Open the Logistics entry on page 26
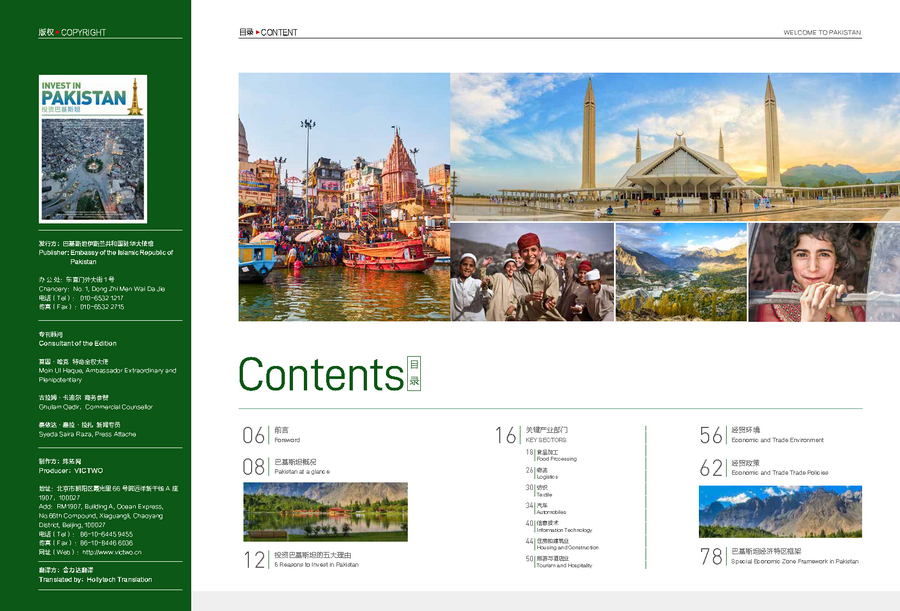Screen dimensions: 900x611 coord(542,473)
